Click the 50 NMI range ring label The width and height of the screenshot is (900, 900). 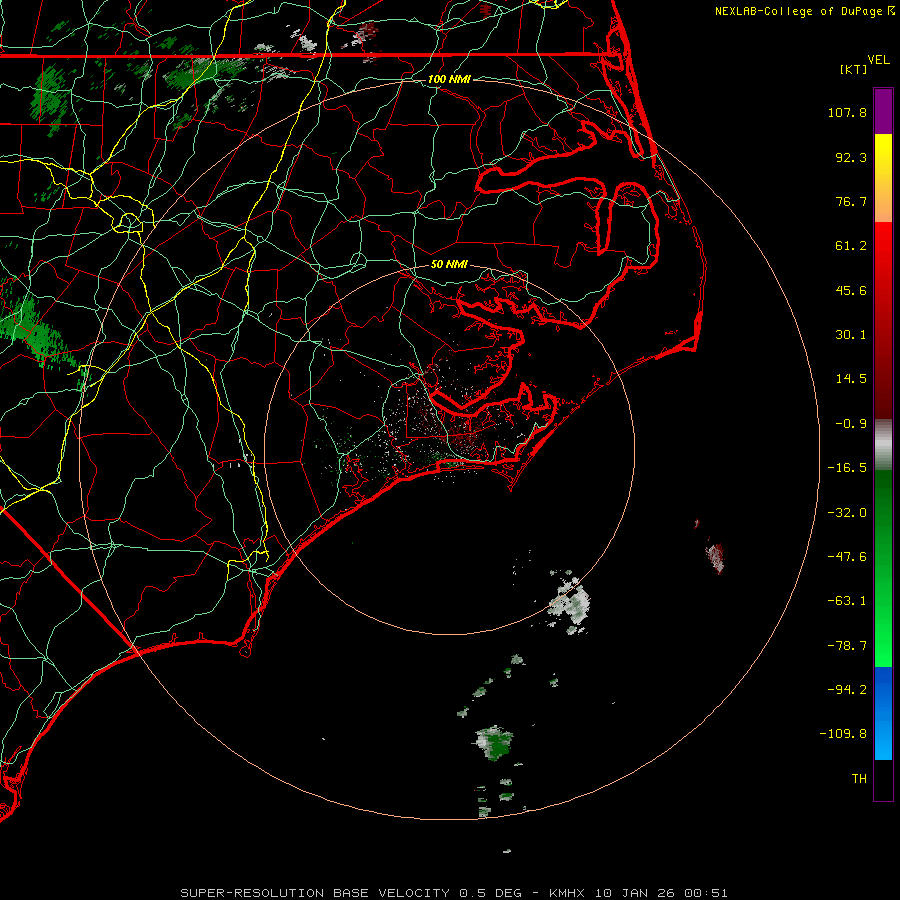pyautogui.click(x=449, y=264)
